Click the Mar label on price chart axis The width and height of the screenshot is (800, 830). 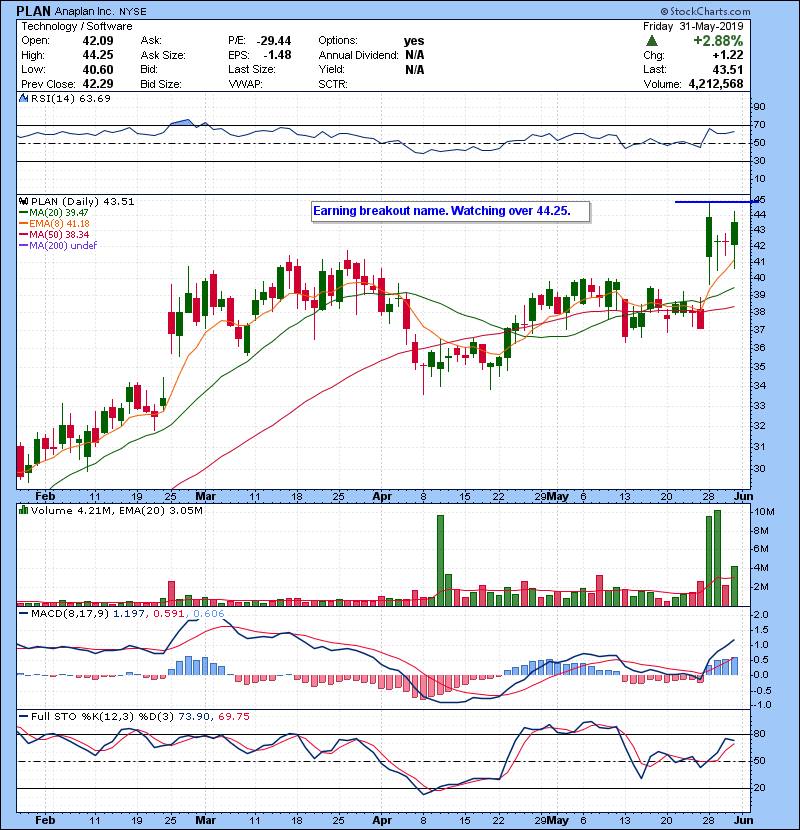205,496
